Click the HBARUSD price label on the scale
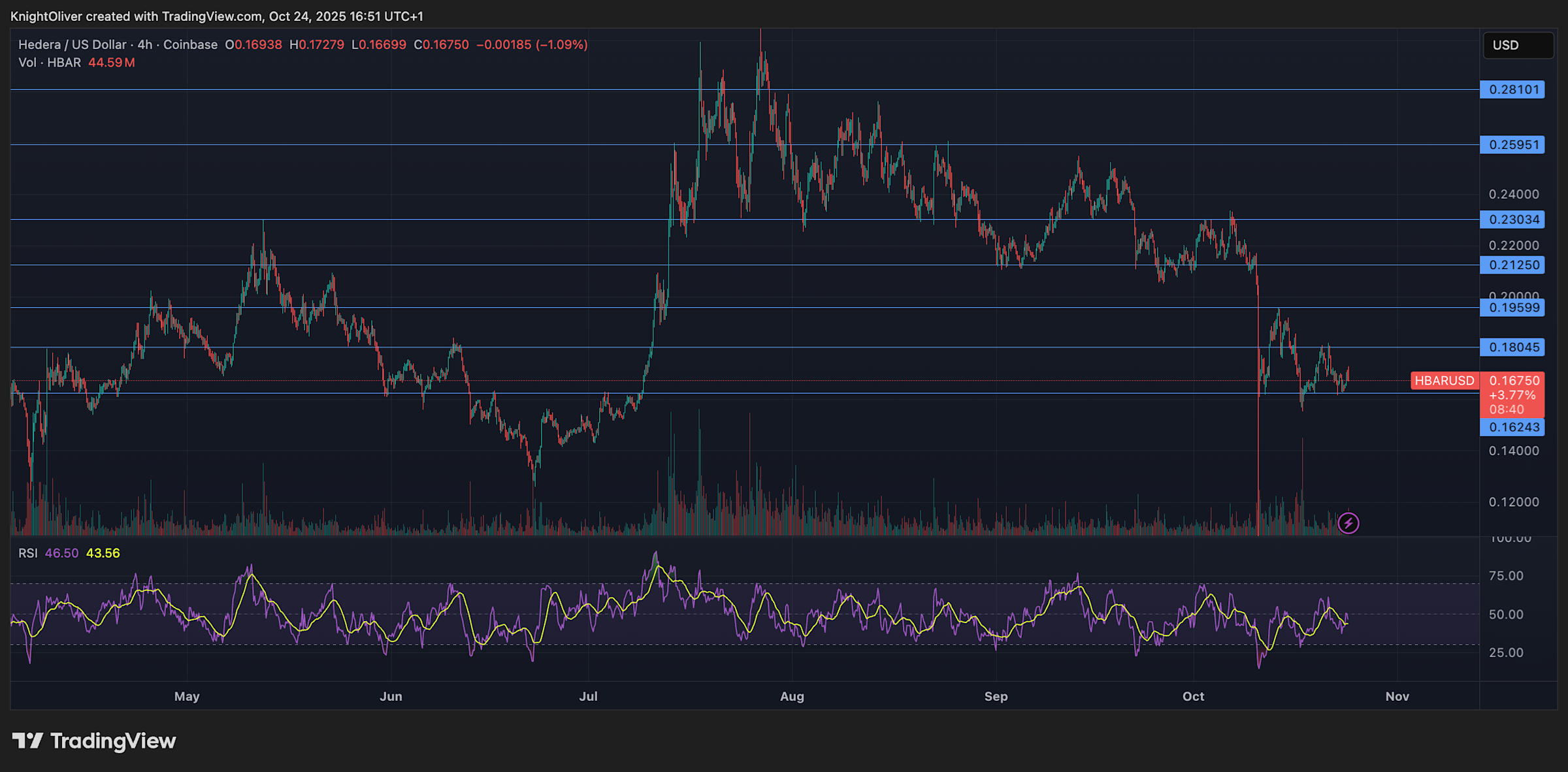This screenshot has height=772, width=1568. click(x=1445, y=381)
